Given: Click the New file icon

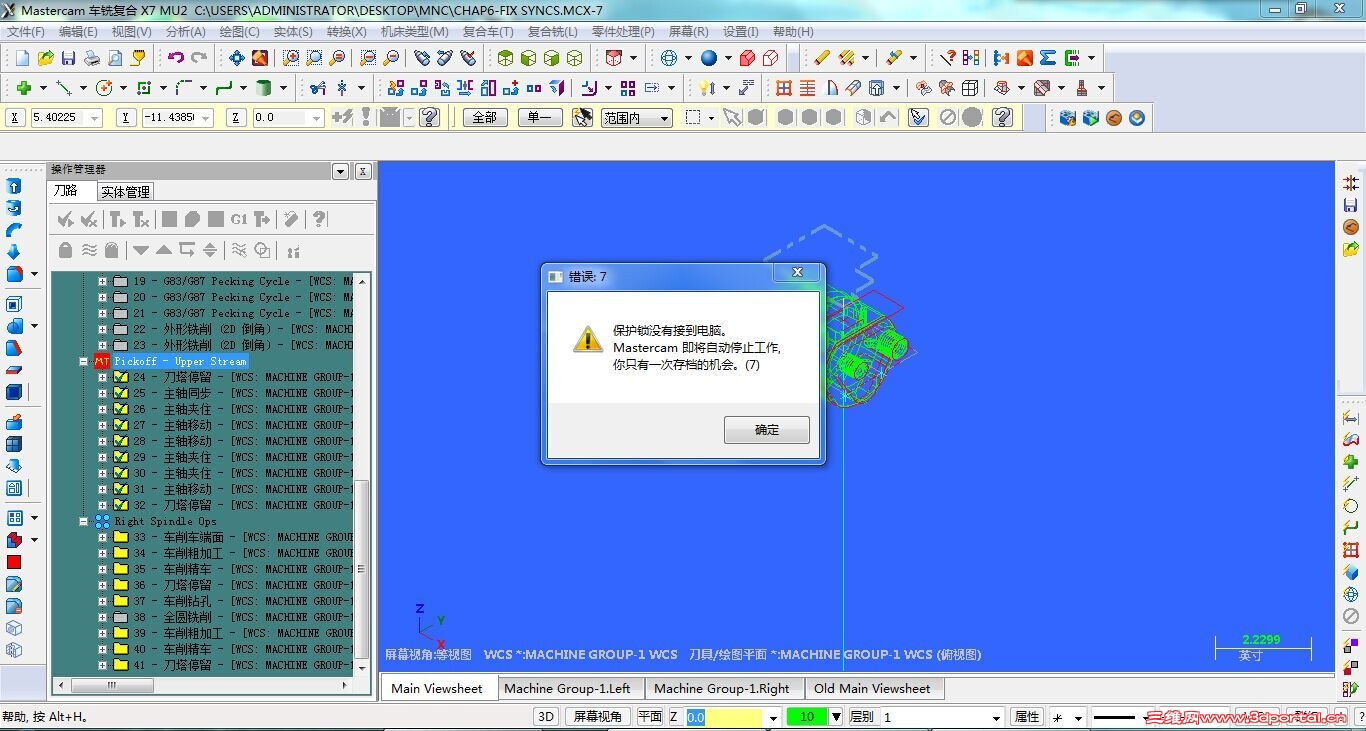Looking at the screenshot, I should coord(22,58).
